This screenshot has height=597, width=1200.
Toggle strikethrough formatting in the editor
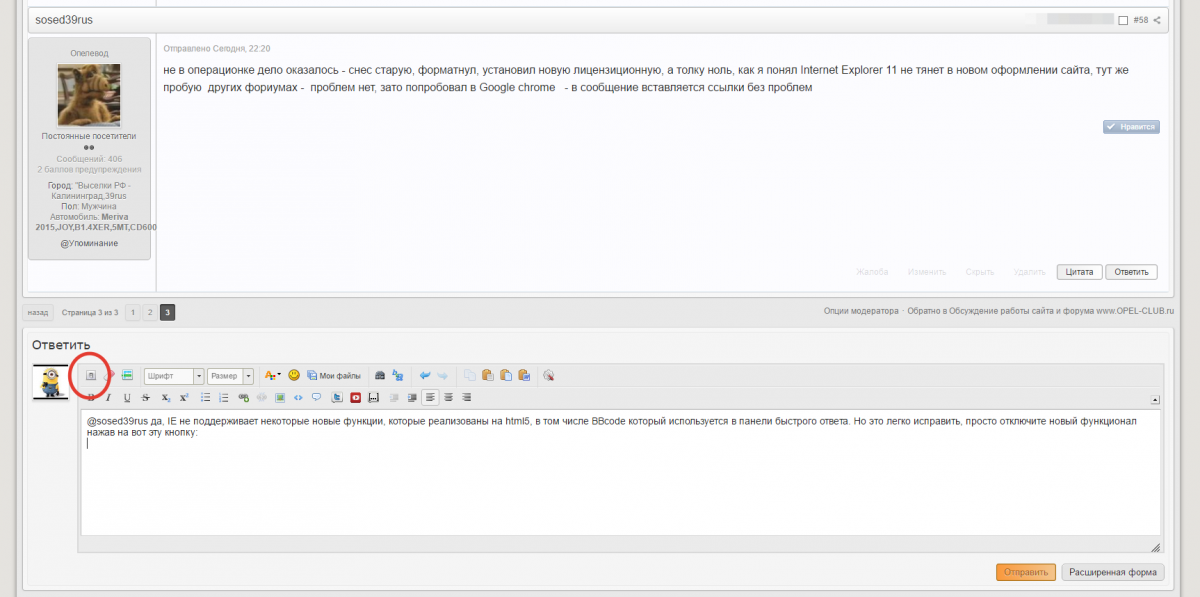coord(146,397)
